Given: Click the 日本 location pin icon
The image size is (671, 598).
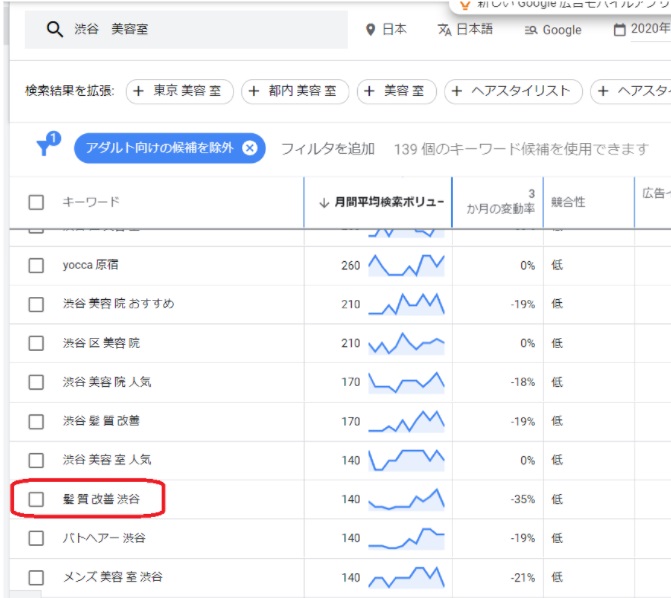Looking at the screenshot, I should click(x=370, y=30).
